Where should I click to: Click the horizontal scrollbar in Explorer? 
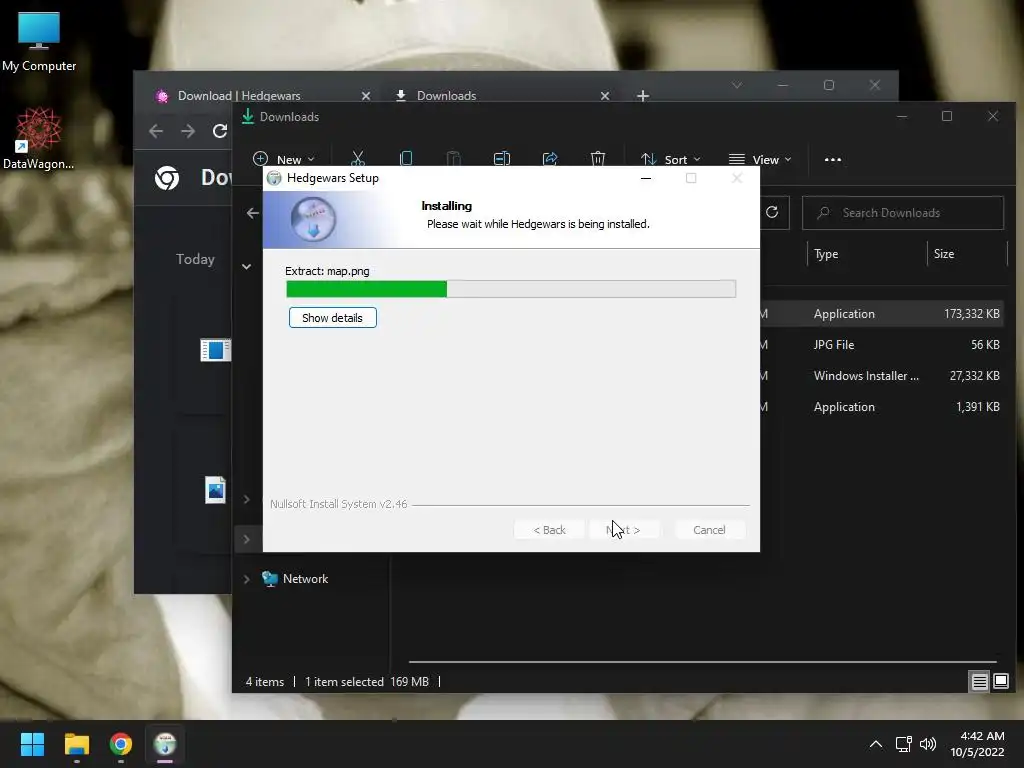(x=703, y=662)
